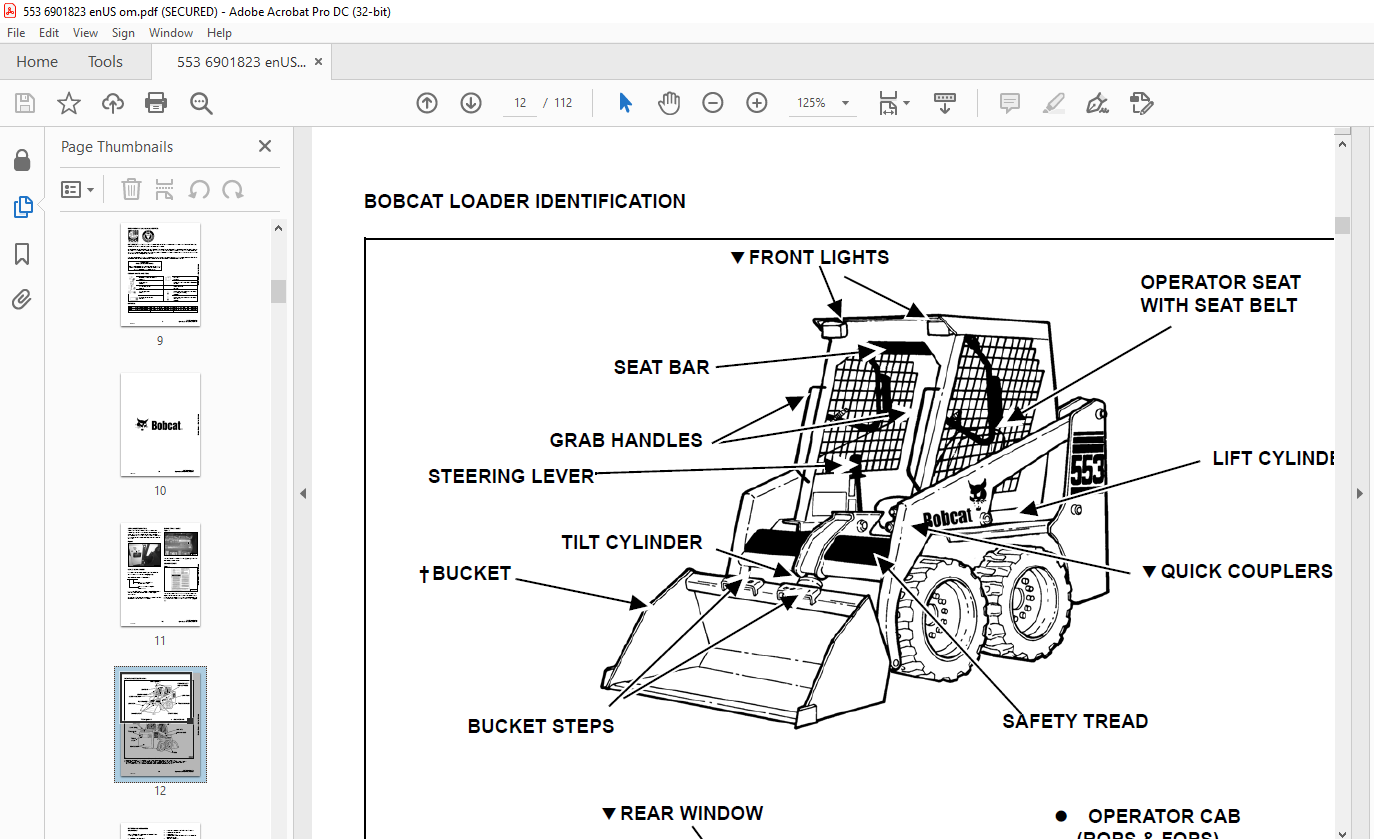Click the Save file icon

[x=25, y=103]
